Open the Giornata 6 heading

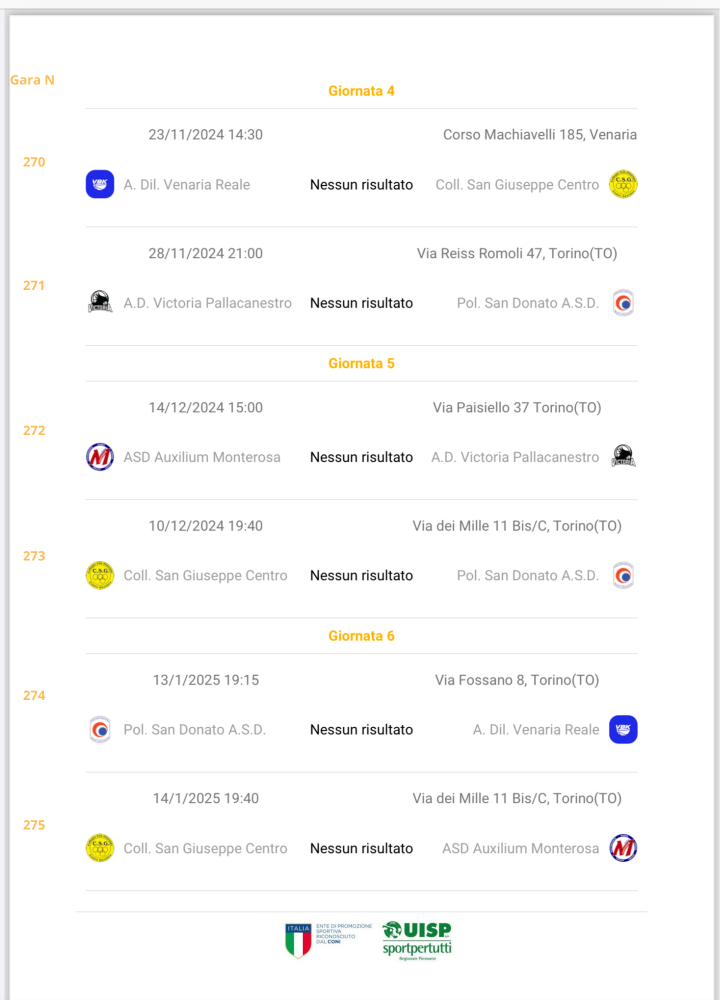click(x=362, y=636)
